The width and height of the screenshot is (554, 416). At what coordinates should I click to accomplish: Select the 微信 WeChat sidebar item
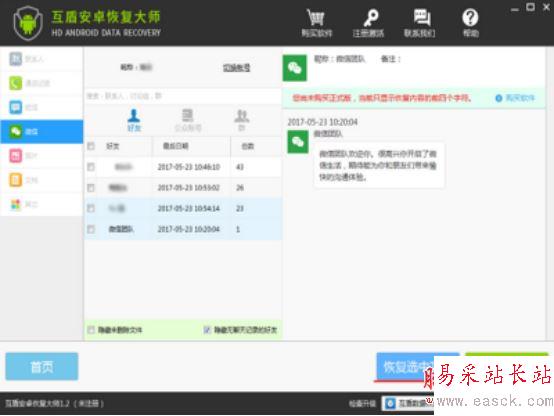click(42, 131)
